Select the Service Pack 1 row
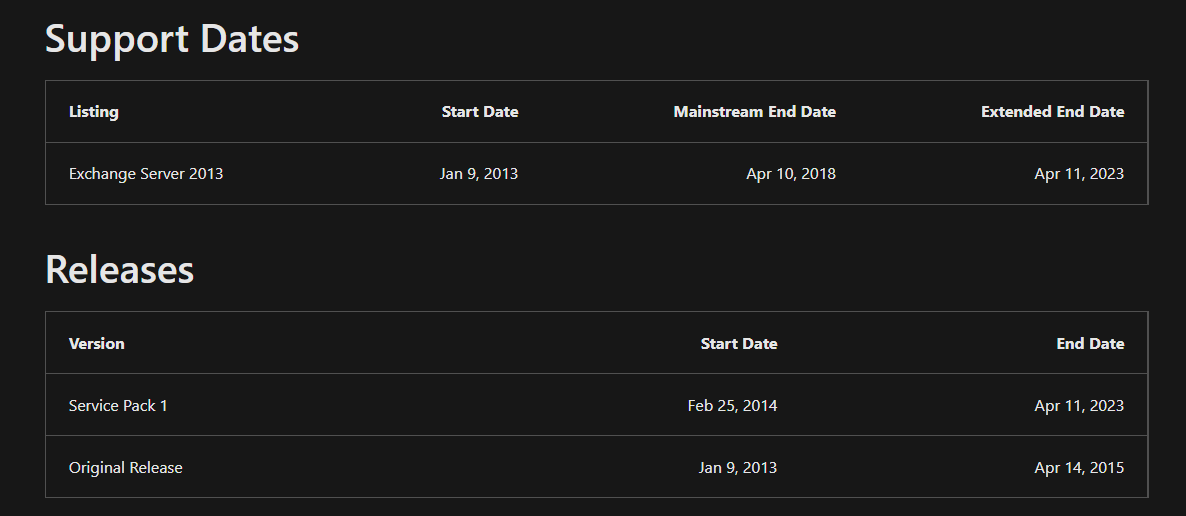The image size is (1186, 516). (597, 405)
